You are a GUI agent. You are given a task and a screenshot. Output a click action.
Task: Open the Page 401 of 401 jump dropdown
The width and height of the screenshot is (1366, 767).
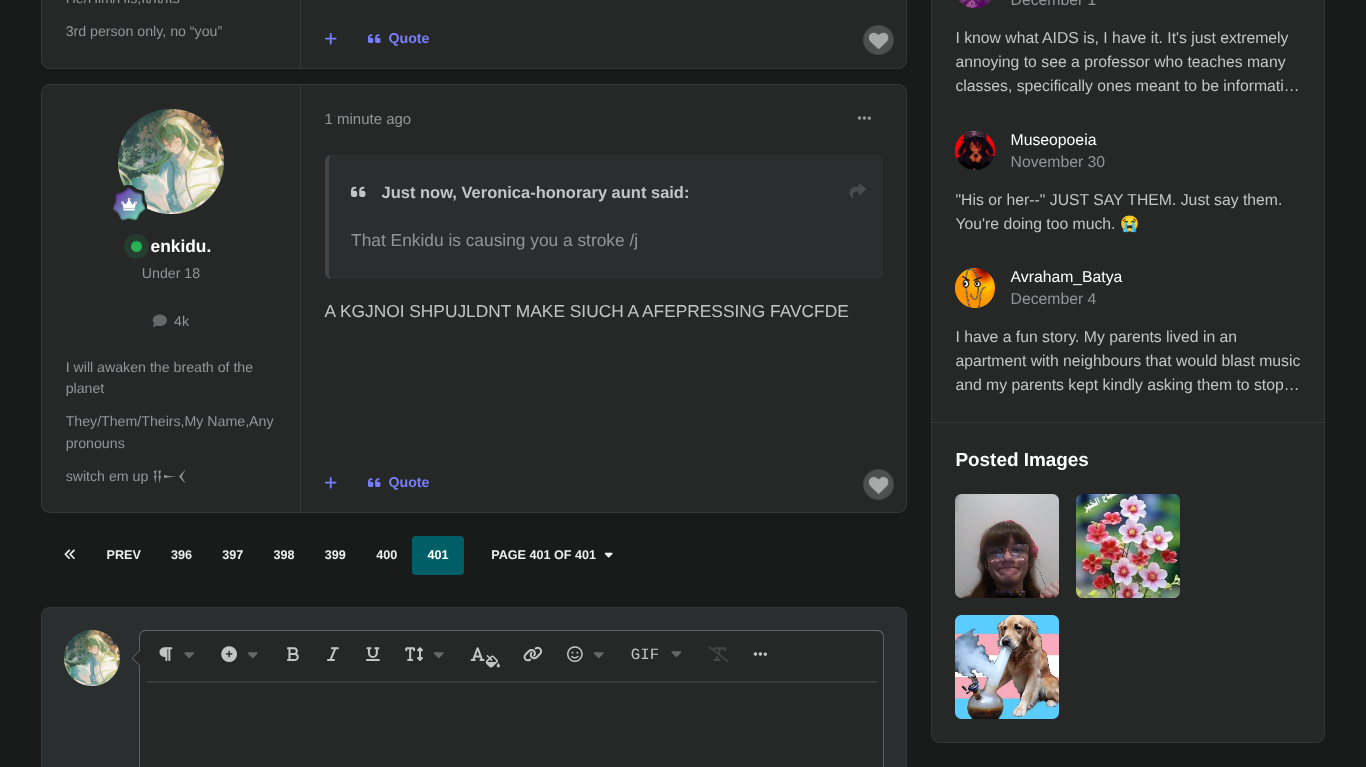(x=552, y=555)
